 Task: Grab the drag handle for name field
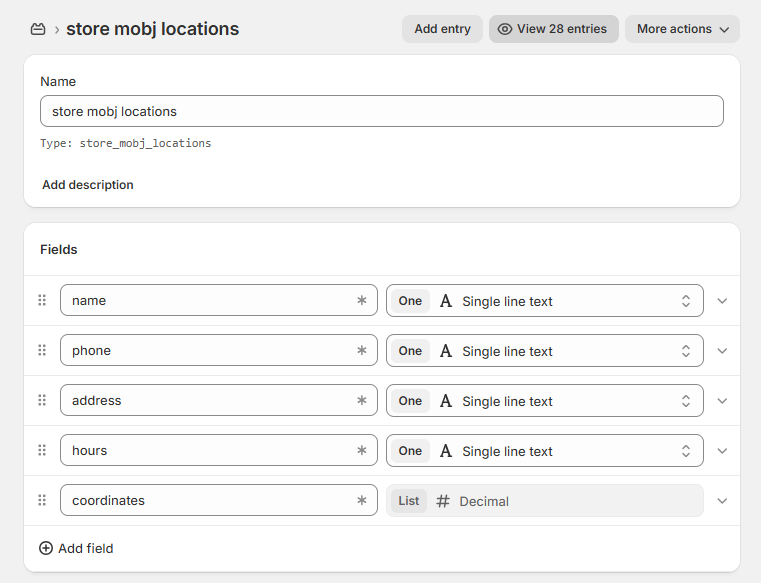click(42, 300)
